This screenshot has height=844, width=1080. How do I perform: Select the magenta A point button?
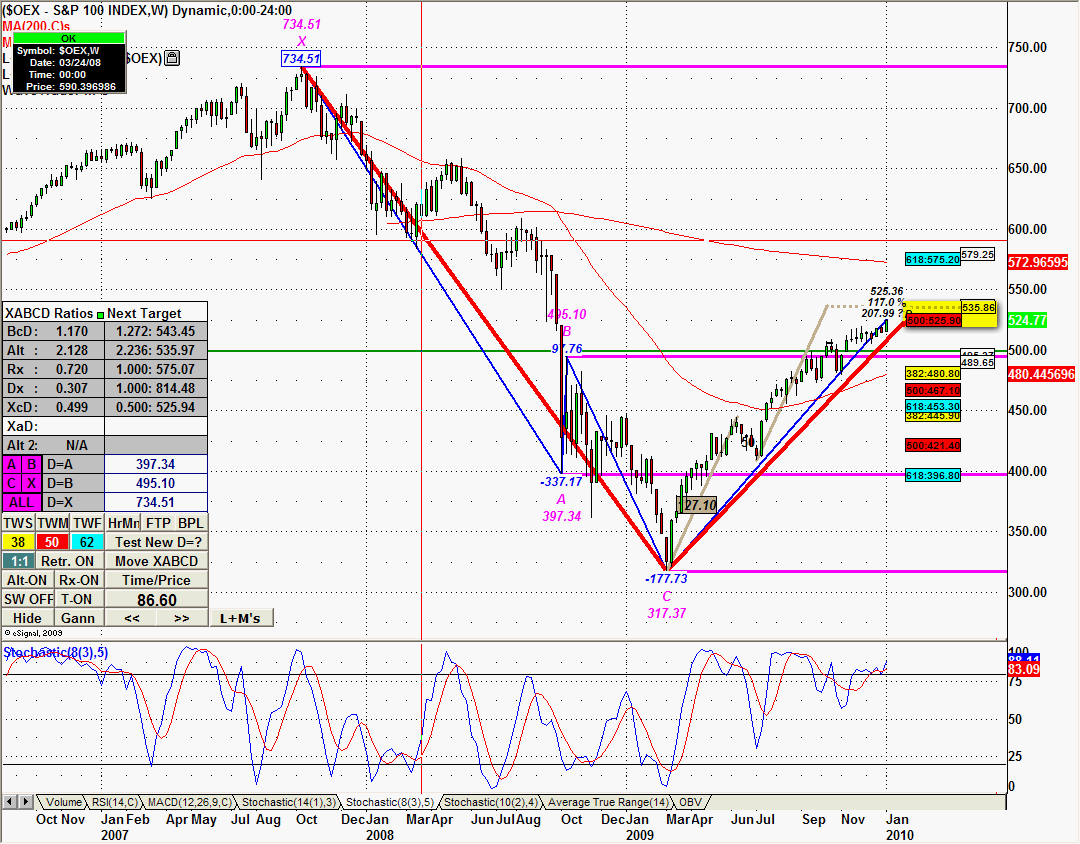[x=13, y=464]
